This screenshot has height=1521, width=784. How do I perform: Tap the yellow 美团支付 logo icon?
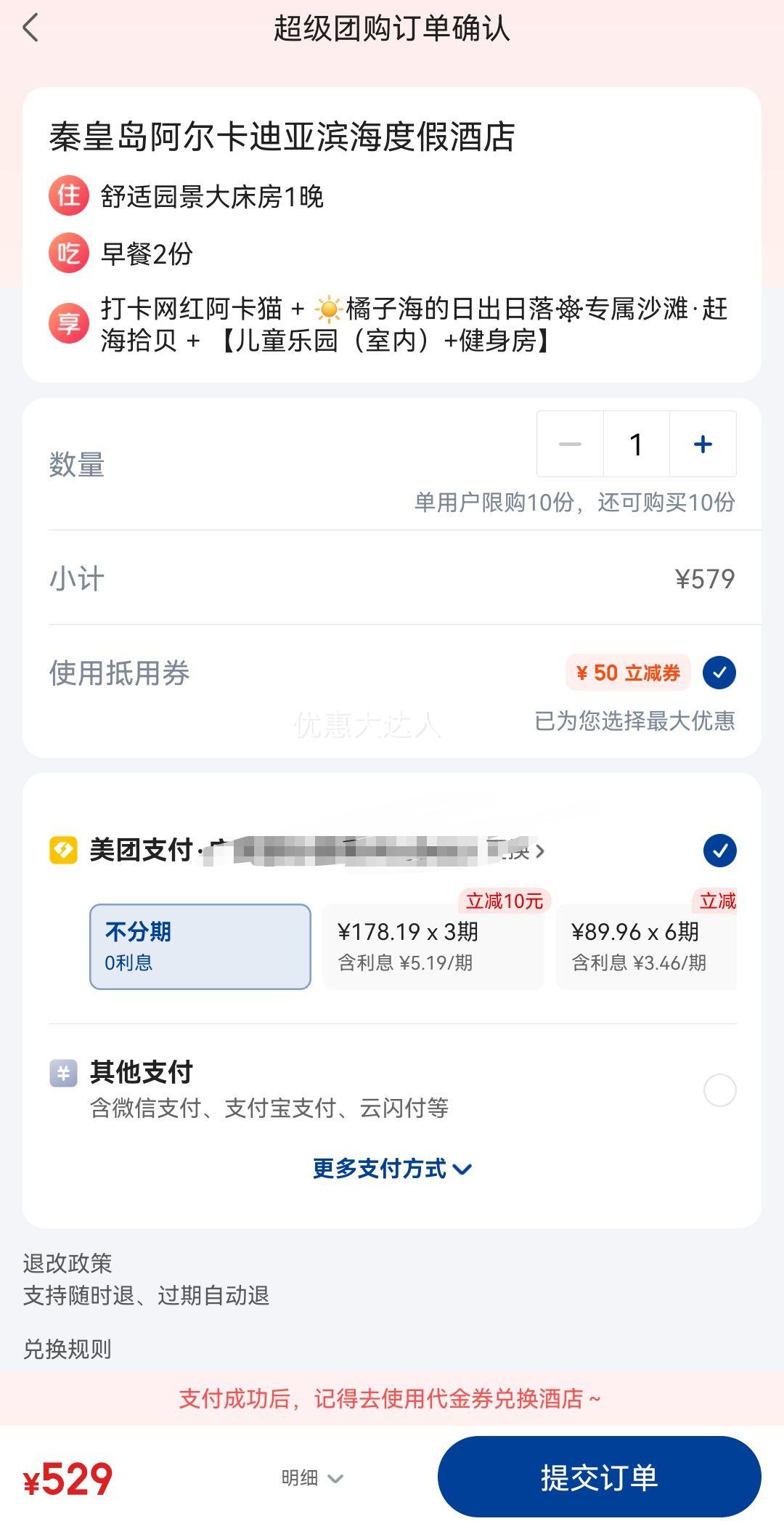[x=63, y=850]
